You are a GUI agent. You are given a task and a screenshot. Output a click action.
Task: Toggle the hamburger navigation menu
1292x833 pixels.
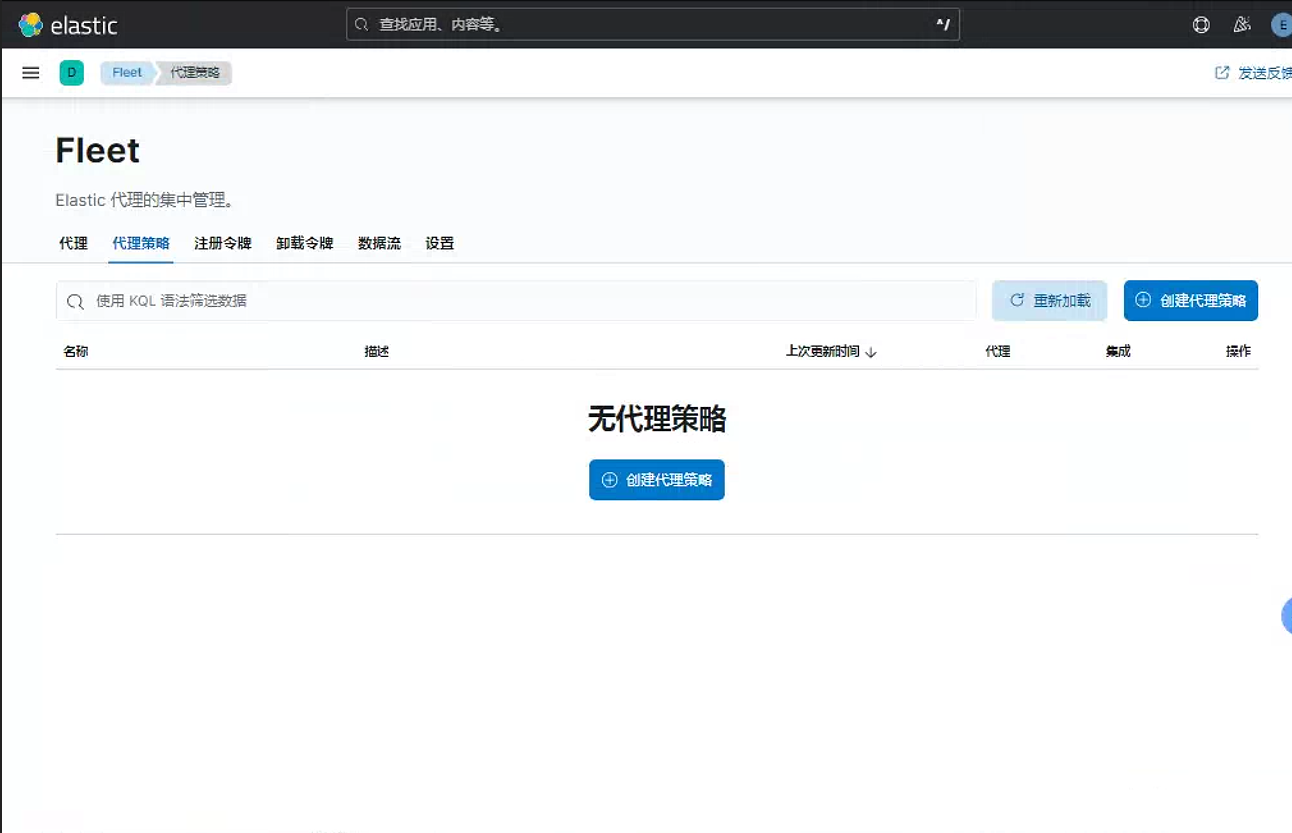[x=31, y=73]
